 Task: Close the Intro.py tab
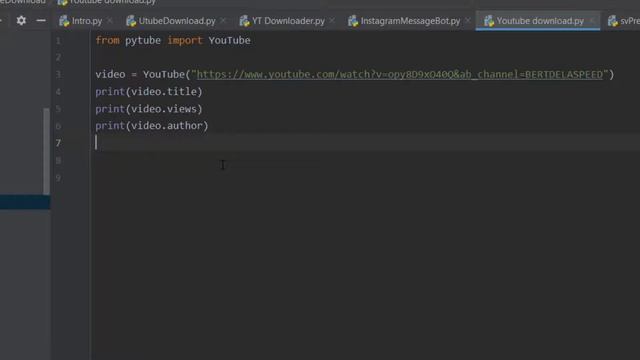[109, 20]
